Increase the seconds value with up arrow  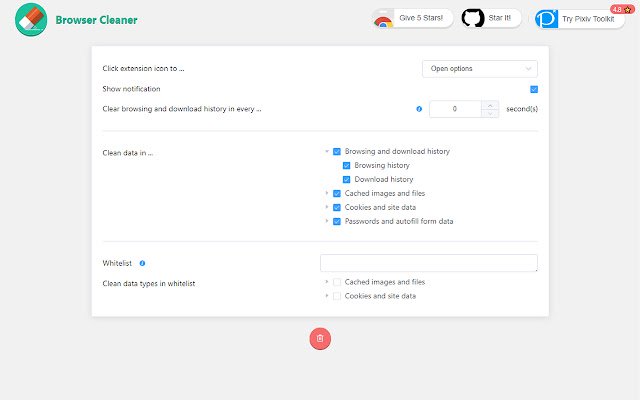(x=490, y=105)
